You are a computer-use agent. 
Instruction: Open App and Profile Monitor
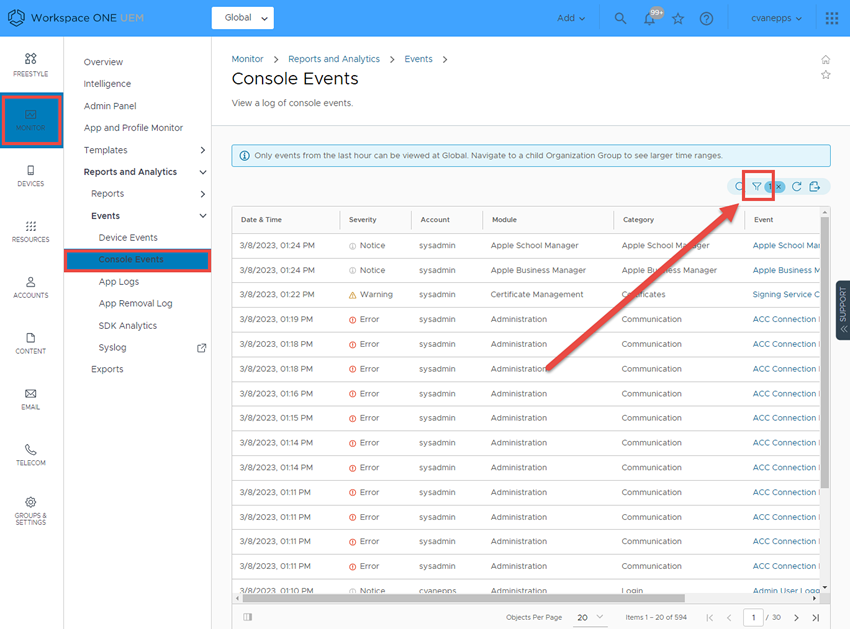(133, 128)
